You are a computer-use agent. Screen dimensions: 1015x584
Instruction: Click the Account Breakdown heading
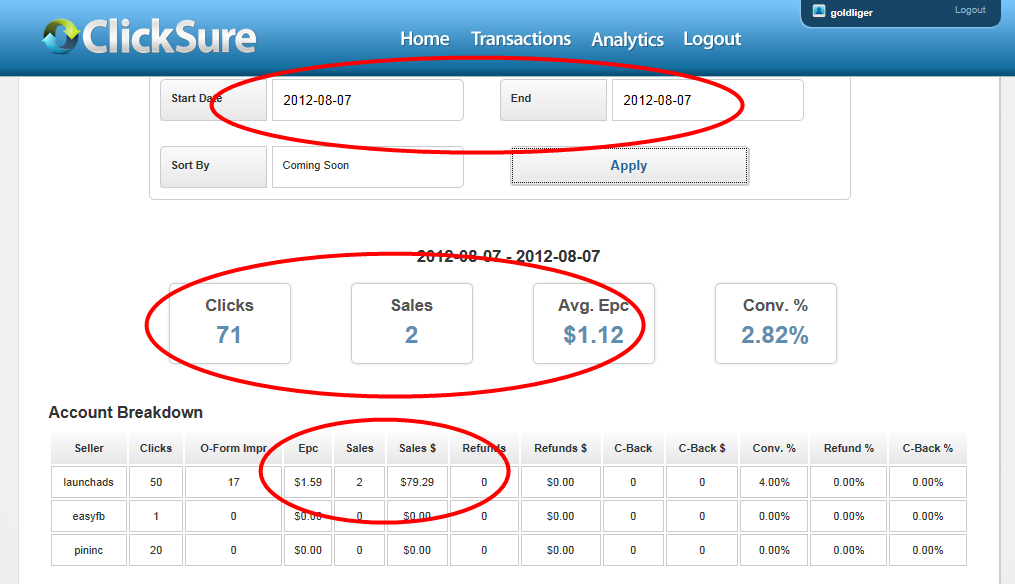(x=126, y=412)
